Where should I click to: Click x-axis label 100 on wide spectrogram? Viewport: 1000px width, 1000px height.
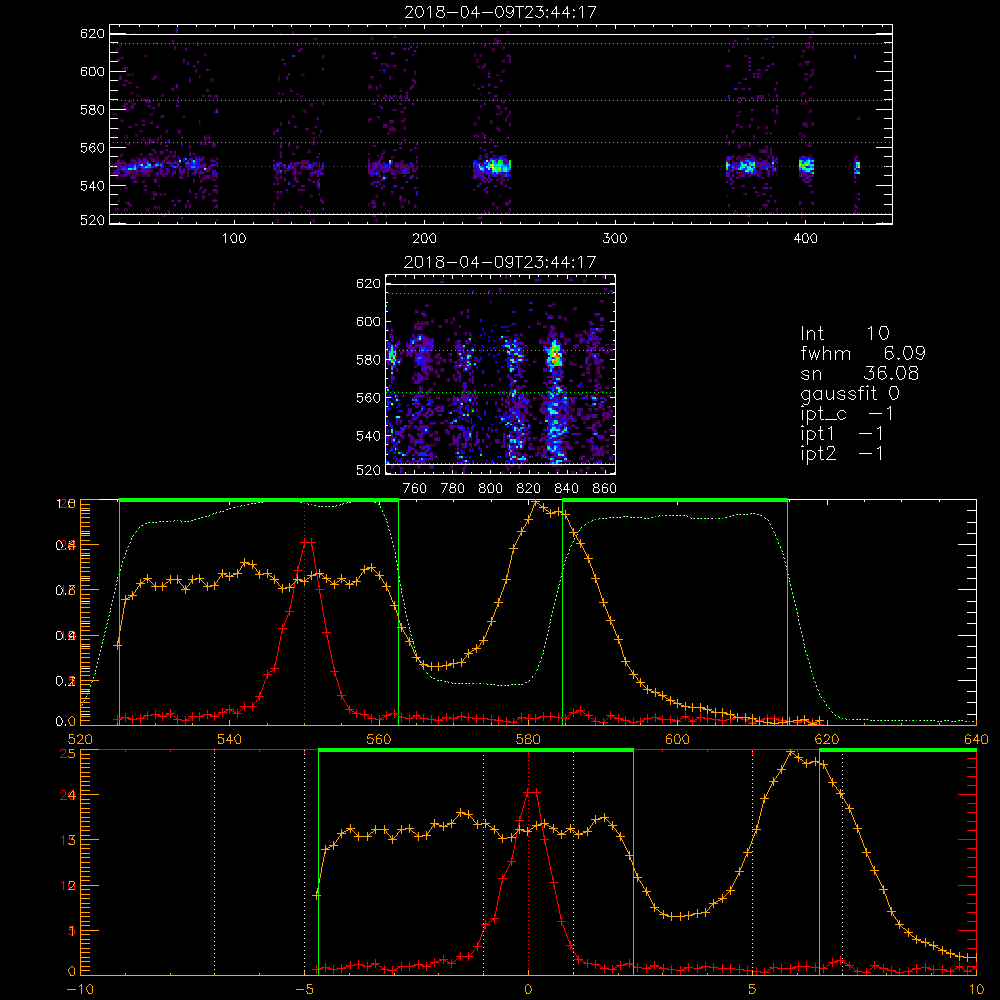(234, 239)
